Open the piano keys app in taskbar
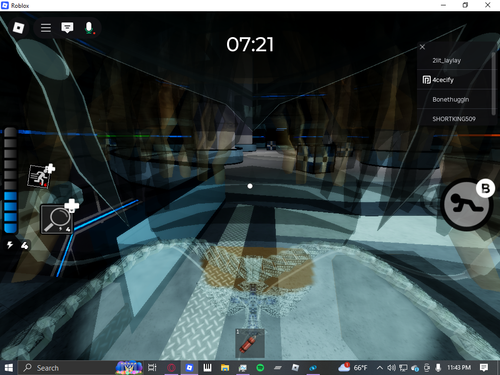The width and height of the screenshot is (500, 375). point(207,368)
